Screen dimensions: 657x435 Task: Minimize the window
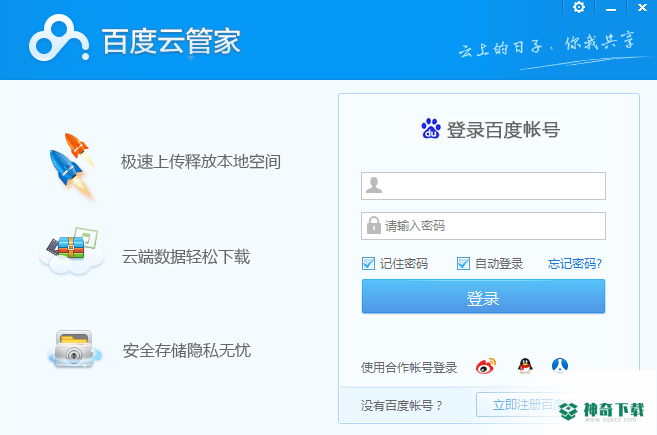tap(611, 8)
